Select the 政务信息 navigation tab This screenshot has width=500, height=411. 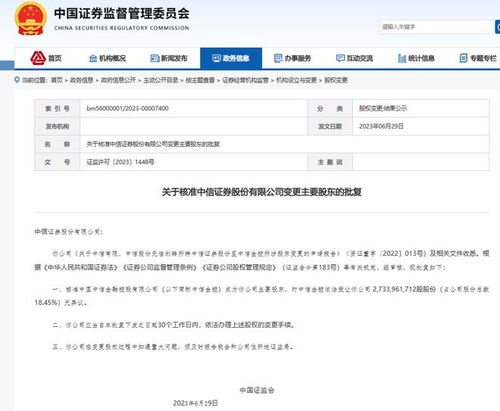click(231, 58)
